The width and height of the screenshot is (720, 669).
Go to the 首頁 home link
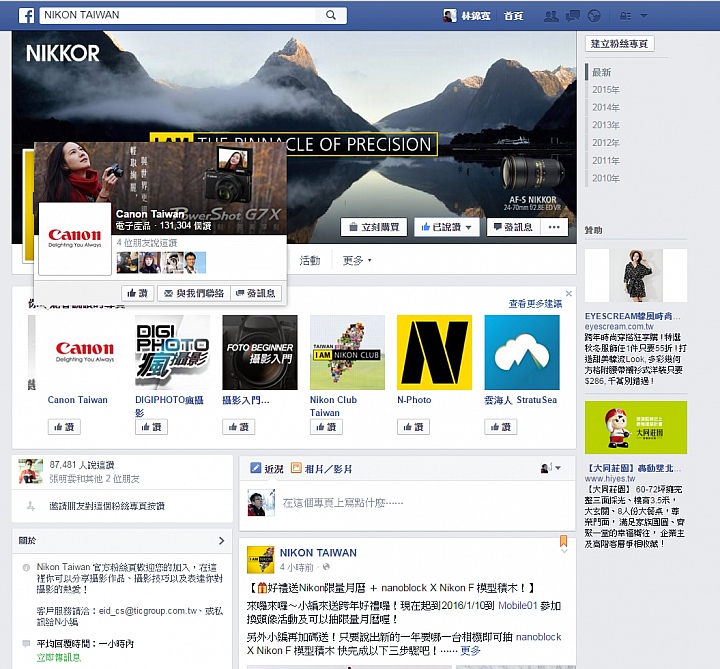click(x=513, y=16)
